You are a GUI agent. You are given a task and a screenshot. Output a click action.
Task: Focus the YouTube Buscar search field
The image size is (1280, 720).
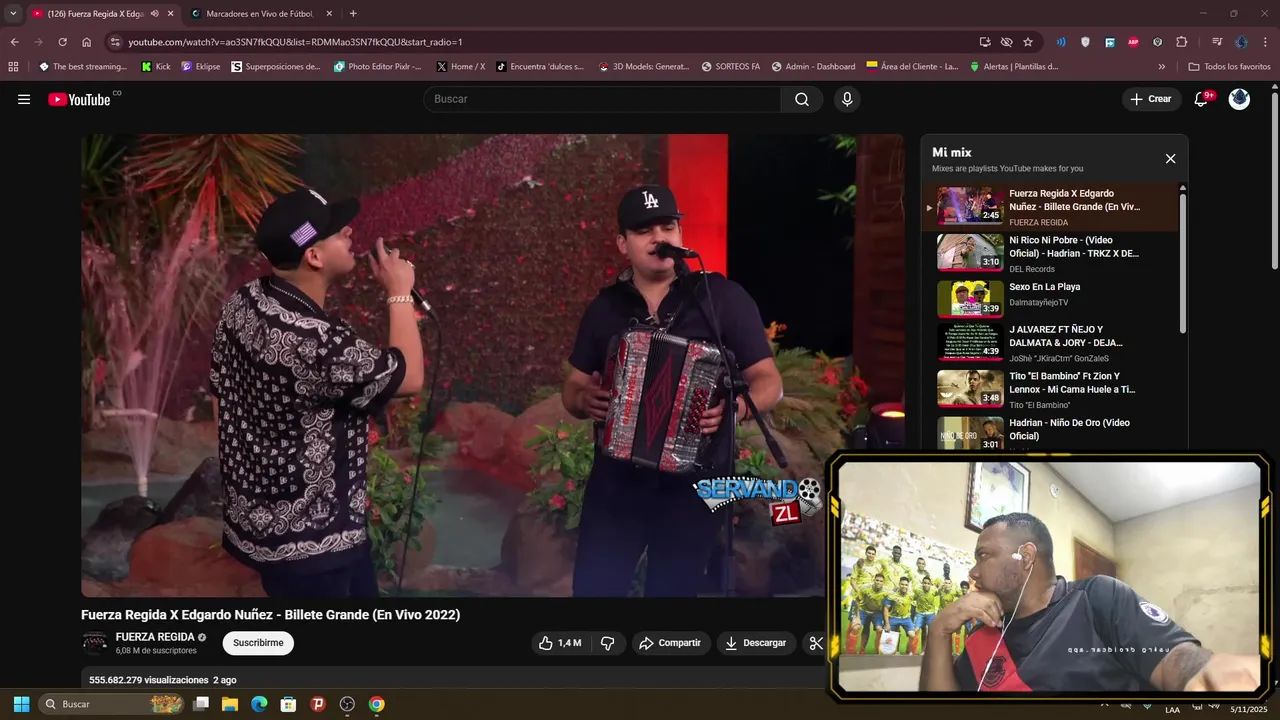603,99
